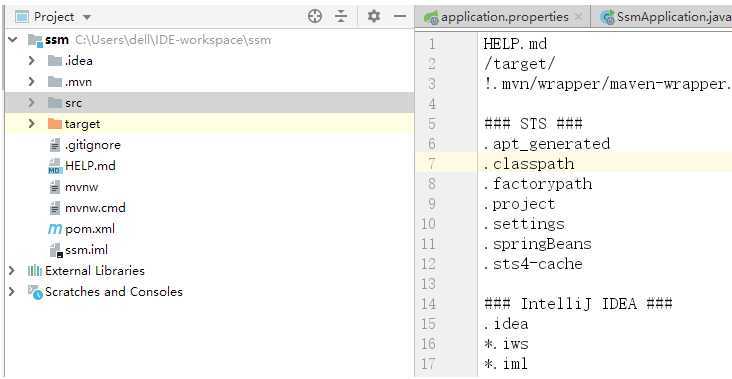This screenshot has width=732, height=379.
Task: Select HELP.md file
Action: (x=90, y=166)
